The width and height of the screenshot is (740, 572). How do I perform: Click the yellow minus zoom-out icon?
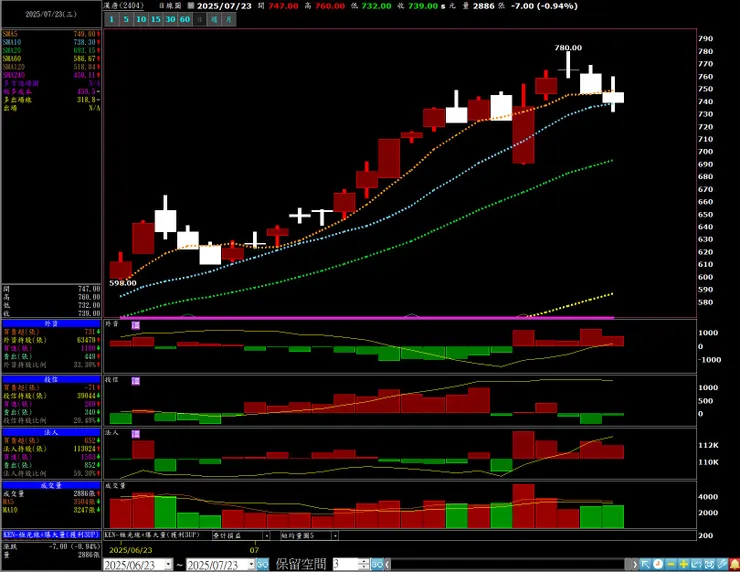coord(671,564)
